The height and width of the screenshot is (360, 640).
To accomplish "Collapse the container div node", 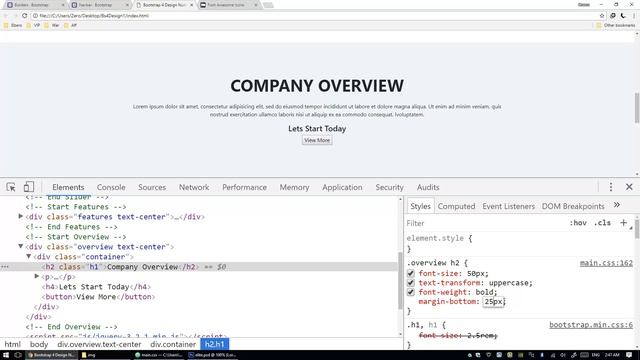I will (29, 257).
